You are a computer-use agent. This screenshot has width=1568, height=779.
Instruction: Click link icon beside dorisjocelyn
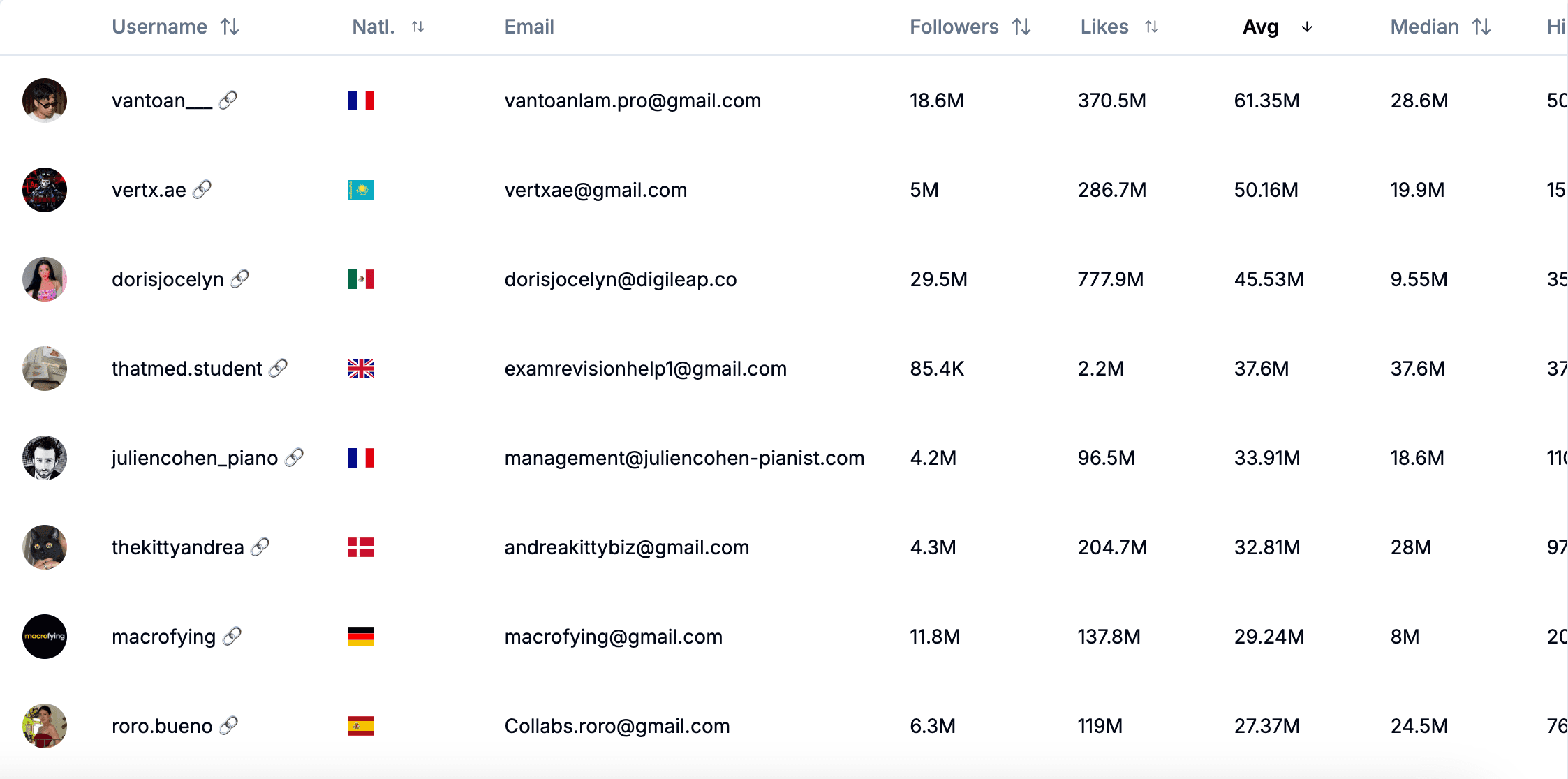(x=239, y=279)
